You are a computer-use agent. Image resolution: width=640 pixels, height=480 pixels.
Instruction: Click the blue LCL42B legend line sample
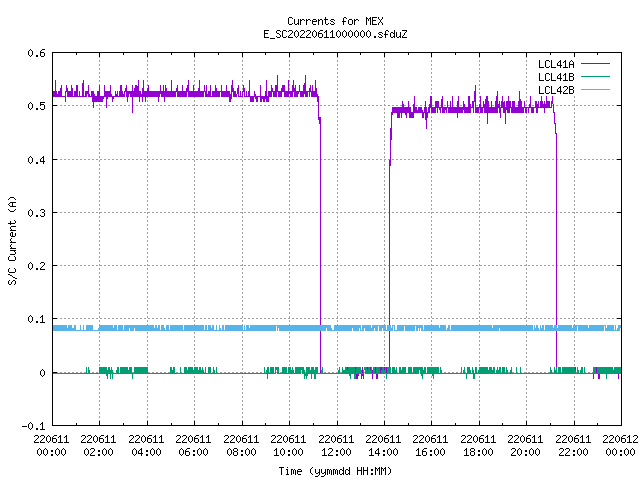(595, 89)
